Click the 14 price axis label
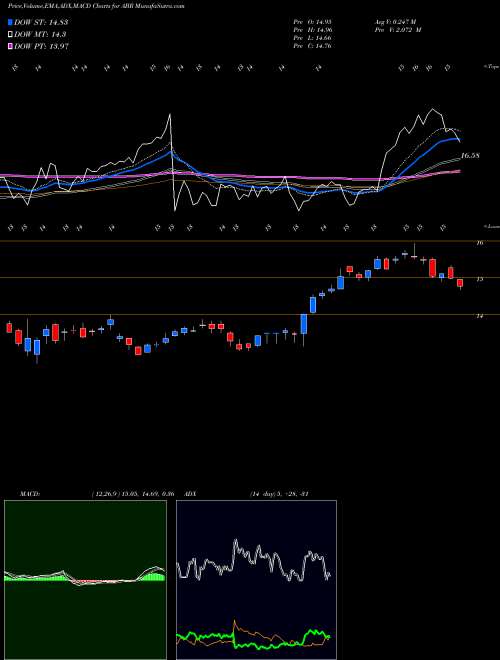This screenshot has width=500, height=660. tap(479, 316)
